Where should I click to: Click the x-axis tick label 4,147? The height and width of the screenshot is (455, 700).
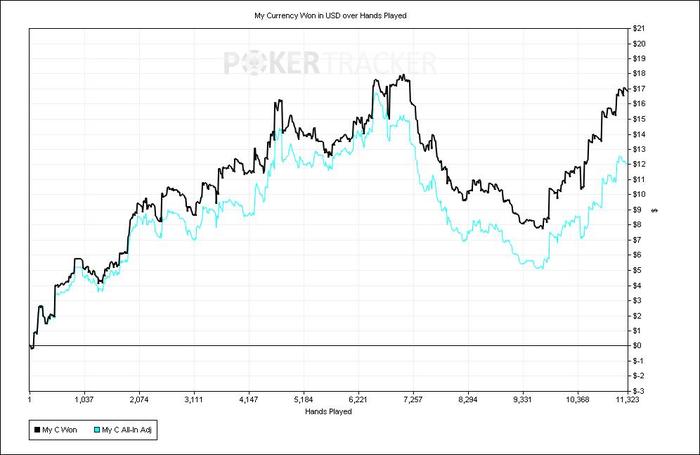[x=249, y=399]
